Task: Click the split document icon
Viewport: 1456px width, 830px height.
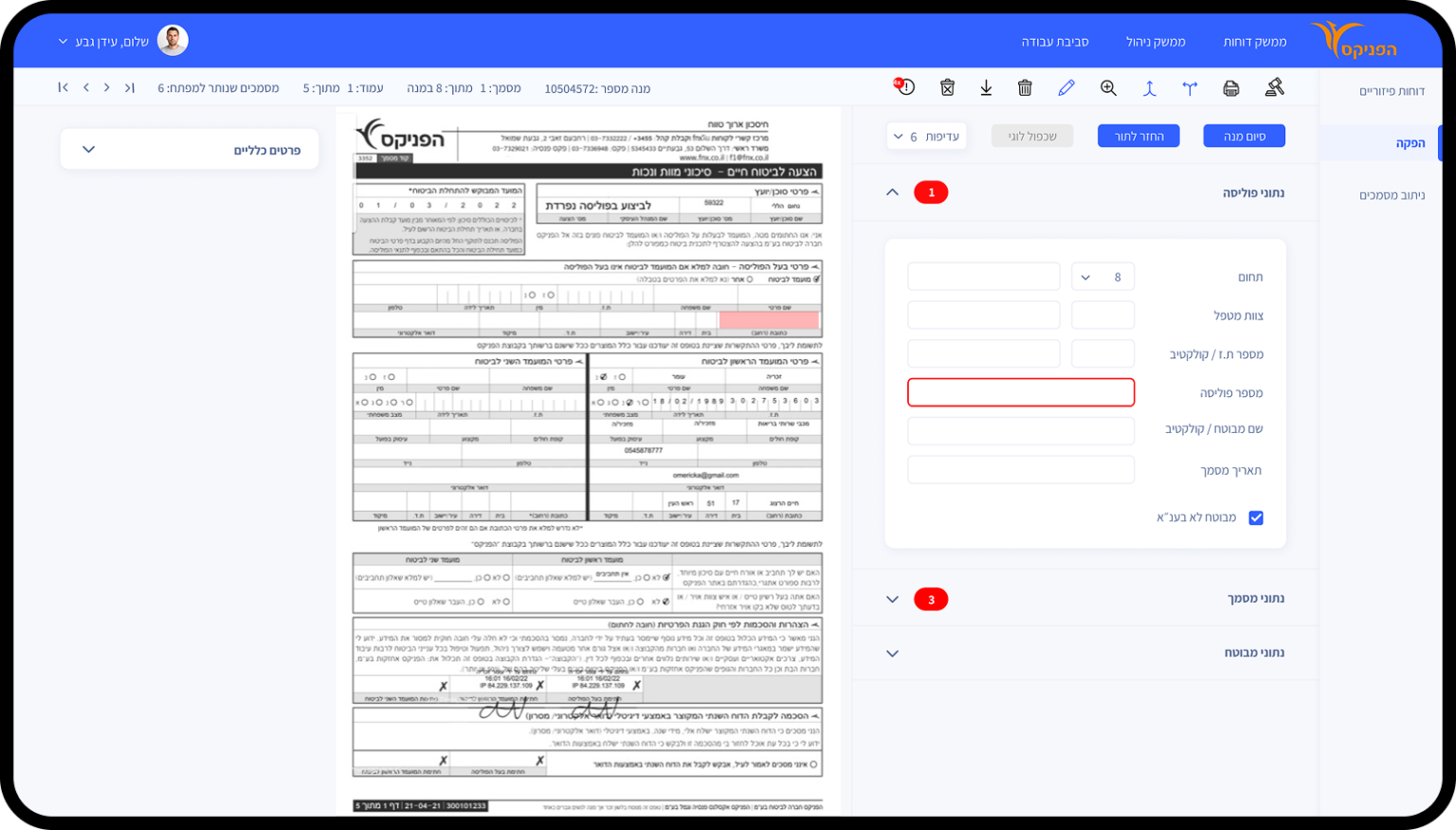Action: point(1190,88)
